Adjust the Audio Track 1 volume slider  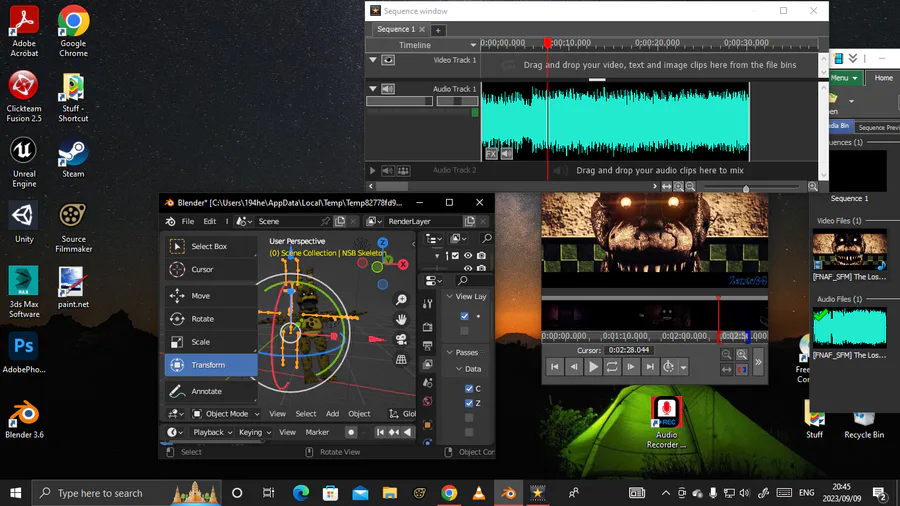tap(399, 101)
